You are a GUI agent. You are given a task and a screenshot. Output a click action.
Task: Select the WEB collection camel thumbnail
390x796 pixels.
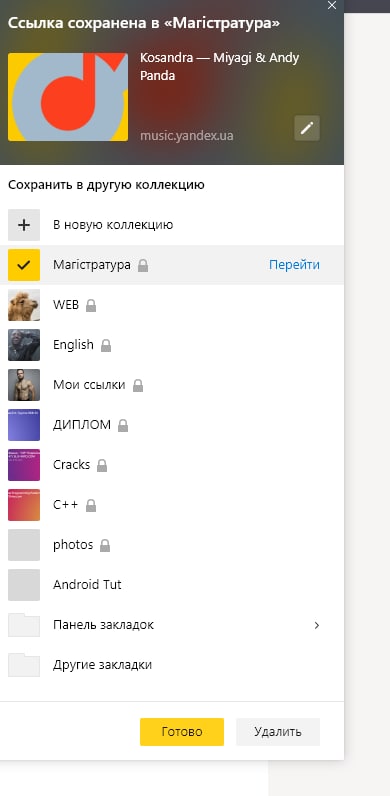(x=24, y=305)
